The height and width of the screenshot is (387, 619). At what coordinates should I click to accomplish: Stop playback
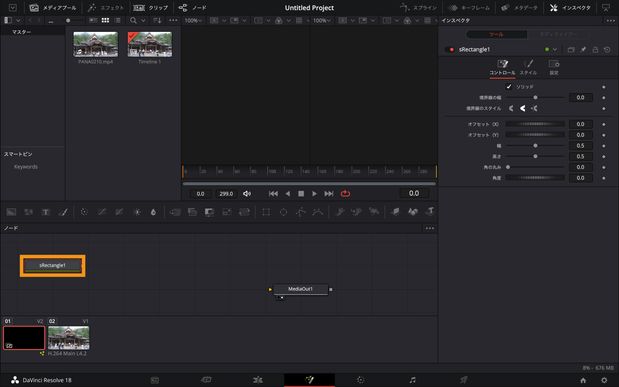tap(301, 194)
